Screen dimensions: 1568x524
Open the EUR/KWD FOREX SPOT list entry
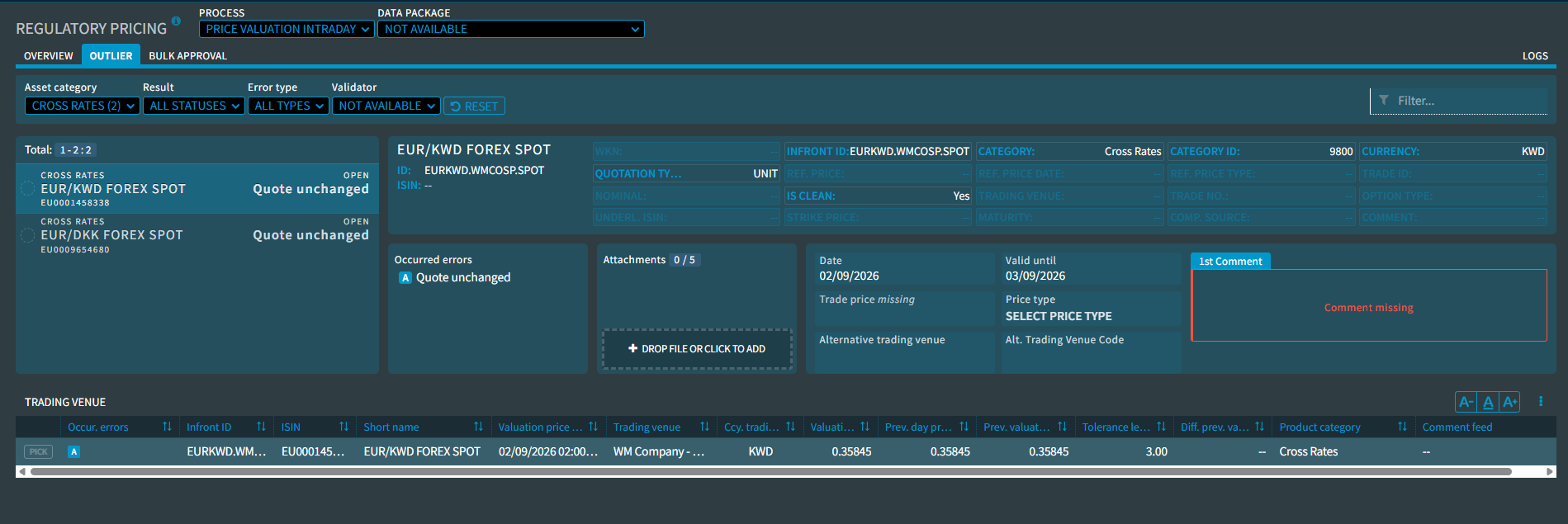[197, 189]
